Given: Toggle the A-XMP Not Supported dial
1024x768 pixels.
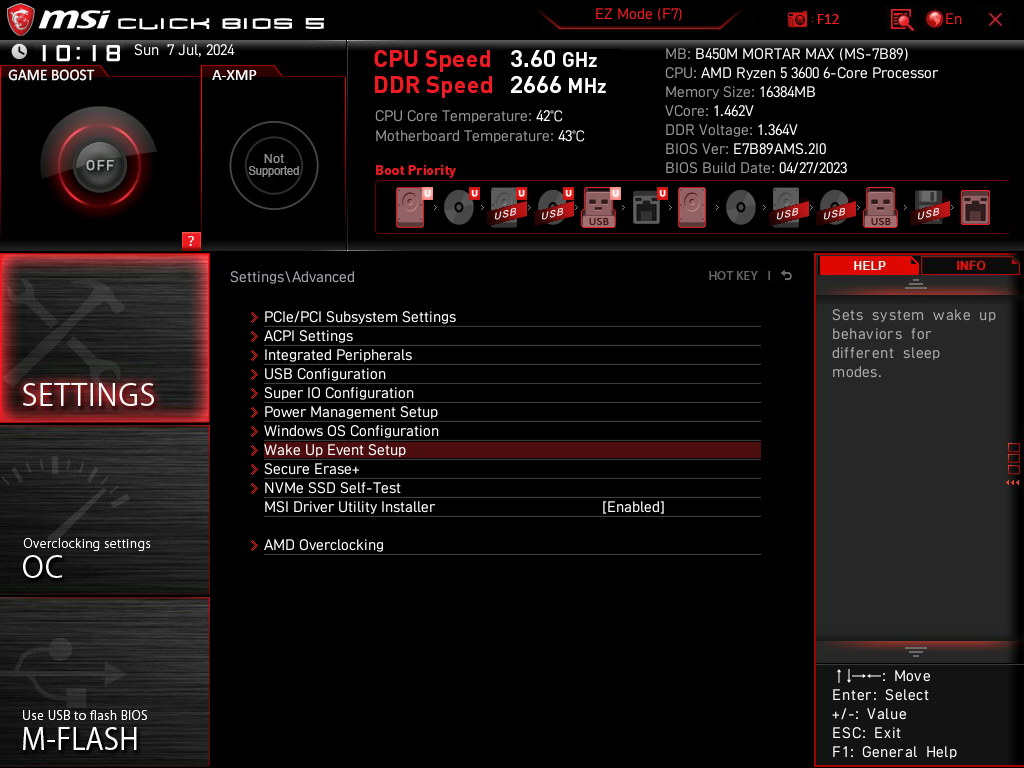Looking at the screenshot, I should [274, 165].
